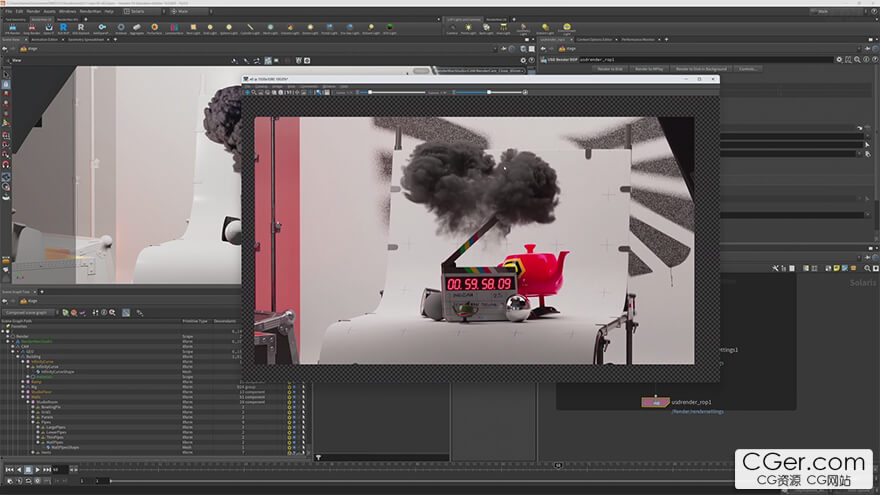The image size is (880, 495).
Task: Add a Rect Light from the shelf
Action: pos(192,29)
